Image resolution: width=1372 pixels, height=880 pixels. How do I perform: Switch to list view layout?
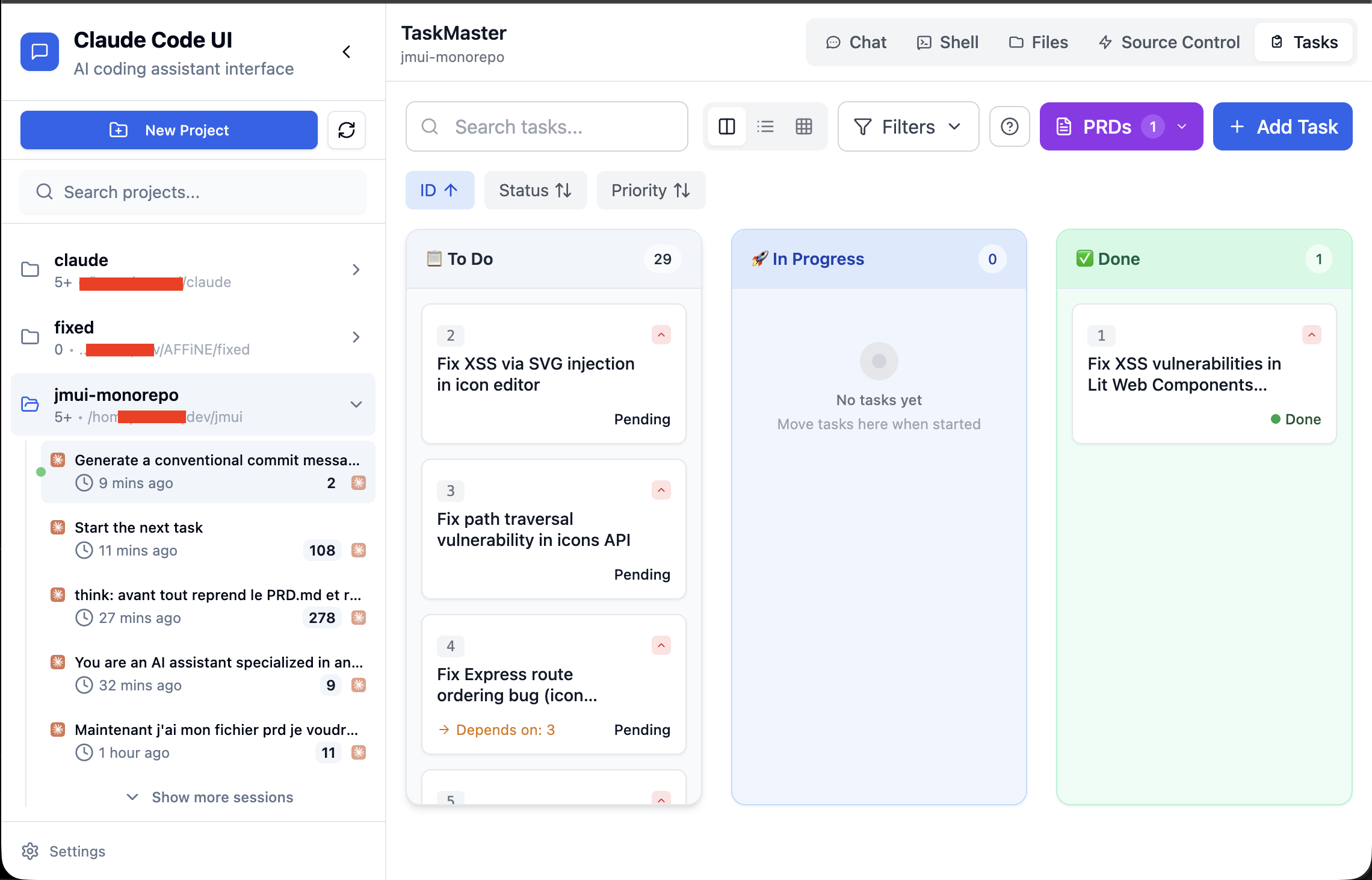coord(765,126)
